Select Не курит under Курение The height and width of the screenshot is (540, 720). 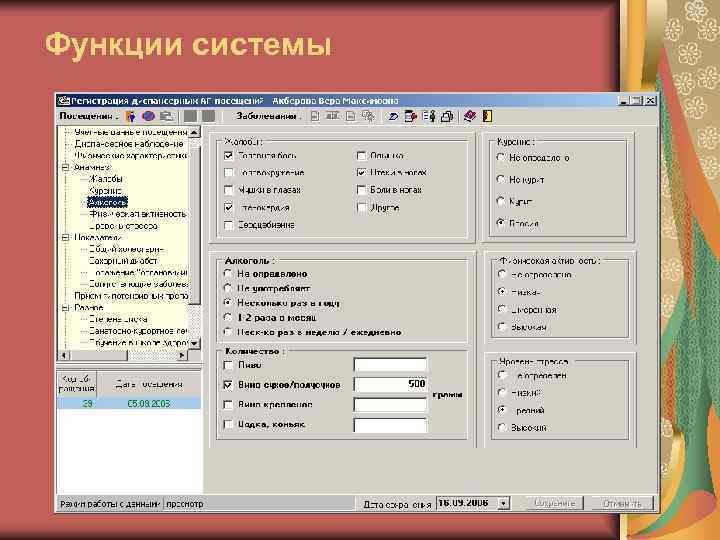[501, 180]
